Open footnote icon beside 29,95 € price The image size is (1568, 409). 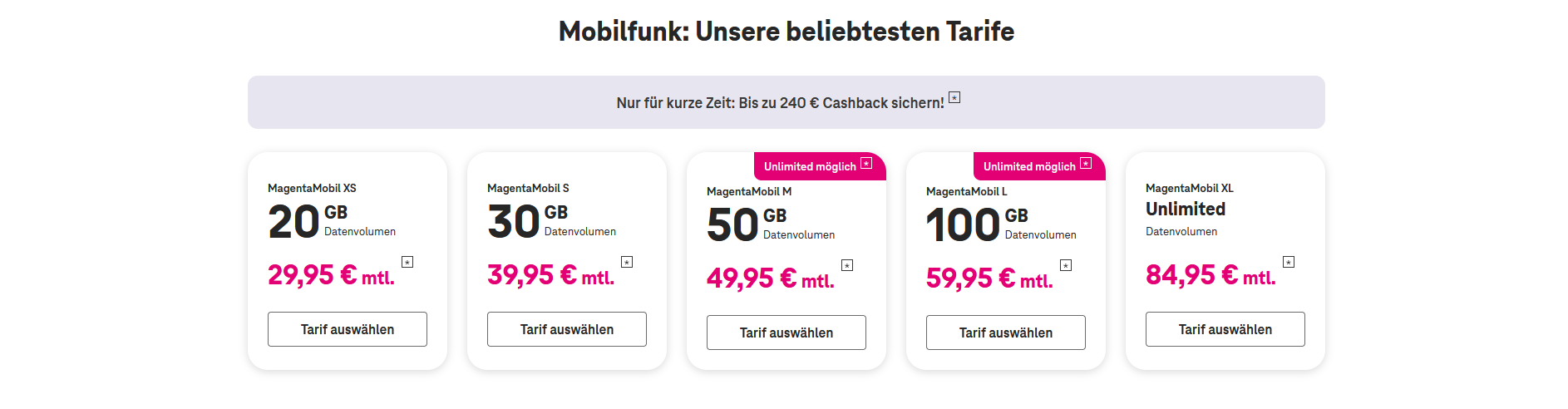[x=407, y=262]
